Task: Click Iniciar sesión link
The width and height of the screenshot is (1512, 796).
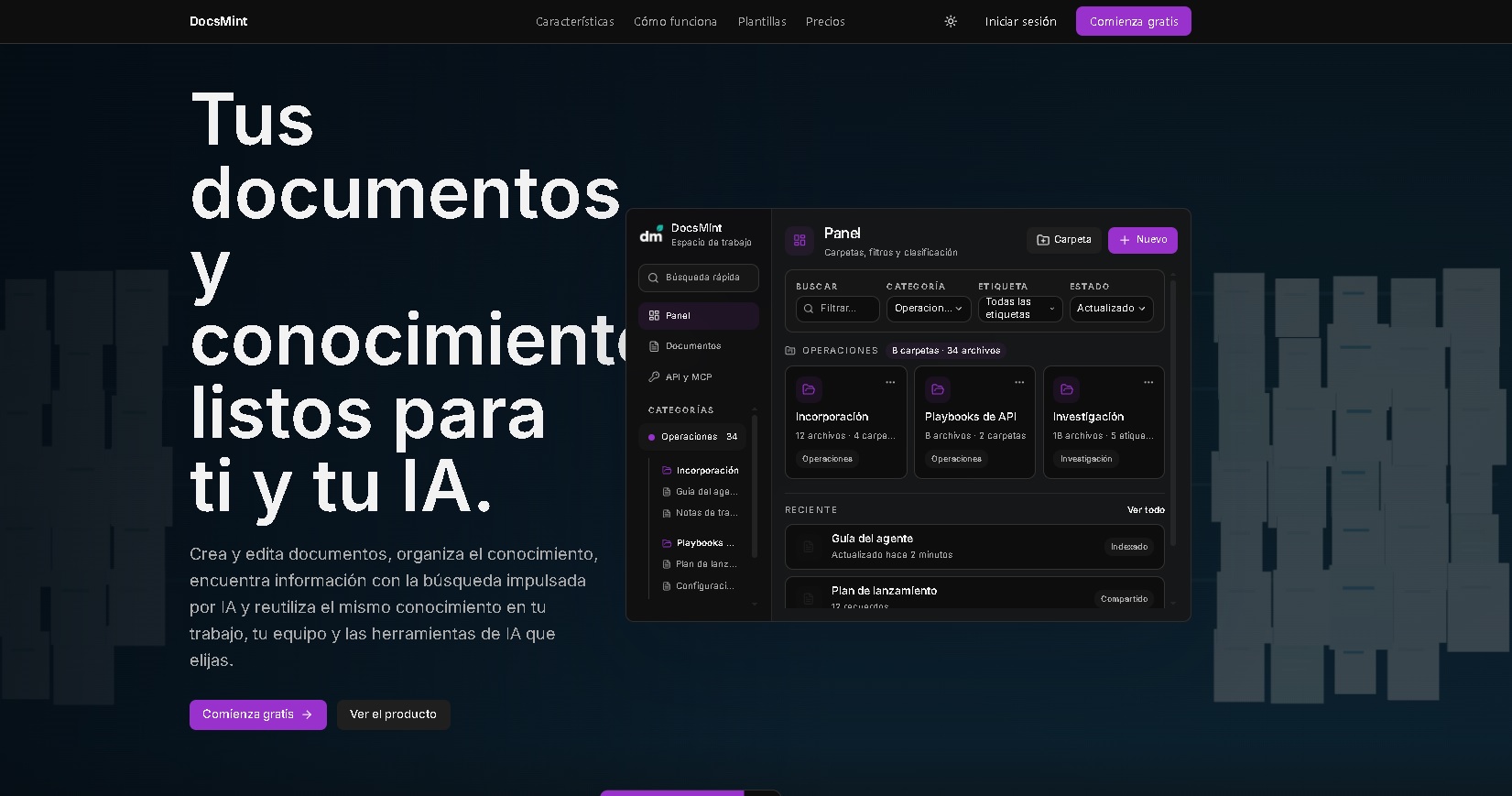Action: pyautogui.click(x=1020, y=21)
